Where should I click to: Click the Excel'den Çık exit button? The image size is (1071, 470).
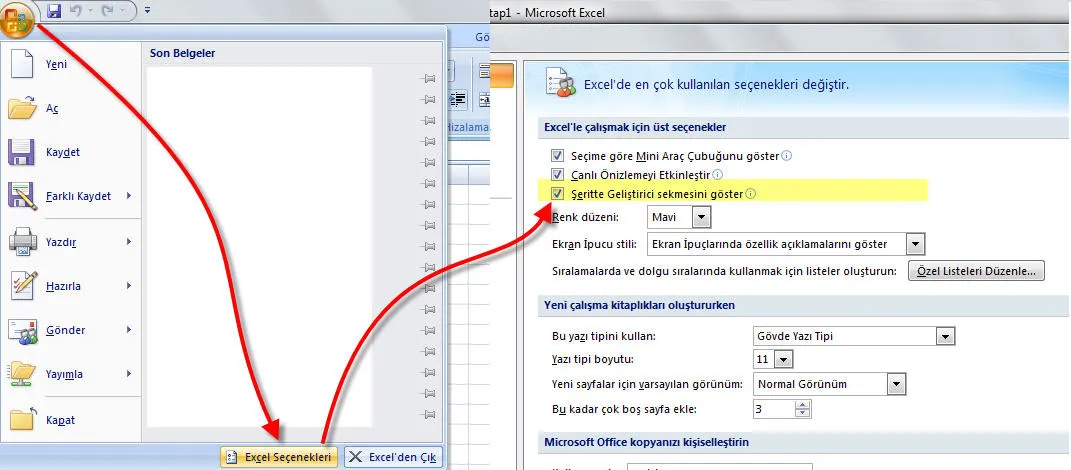coord(392,457)
